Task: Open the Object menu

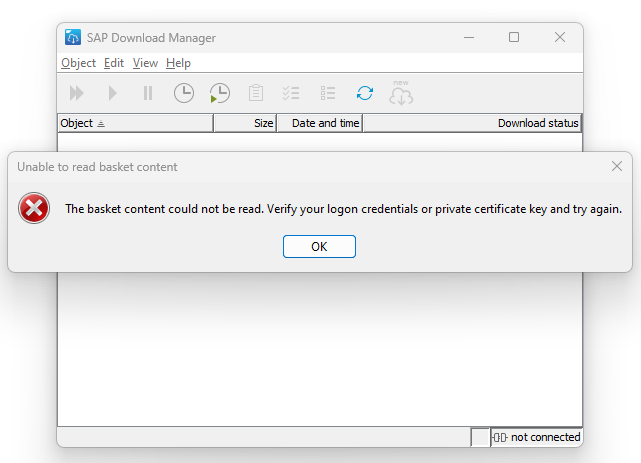Action: tap(78, 63)
